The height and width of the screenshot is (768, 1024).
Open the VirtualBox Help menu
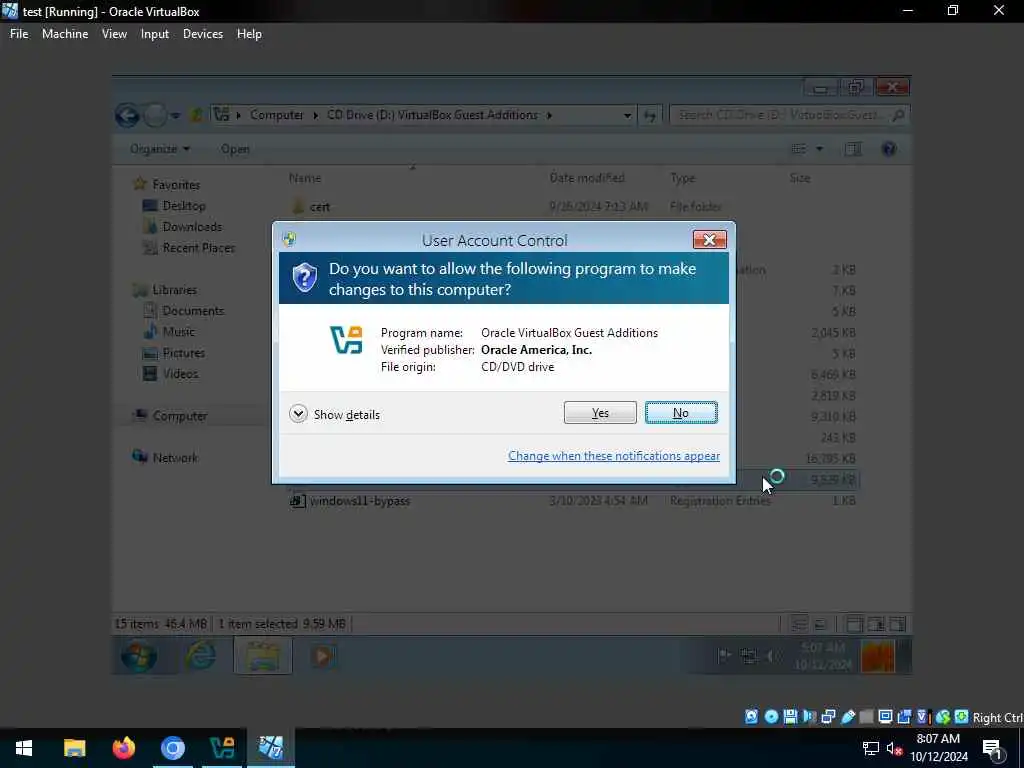[249, 34]
